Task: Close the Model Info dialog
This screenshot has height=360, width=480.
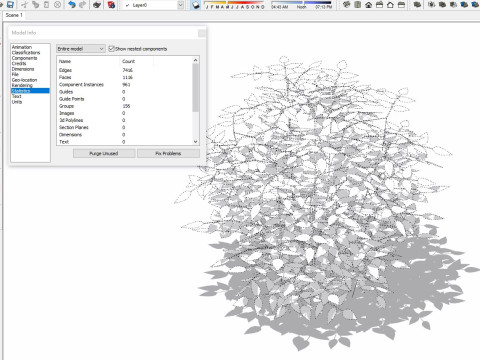Action: (x=202, y=33)
